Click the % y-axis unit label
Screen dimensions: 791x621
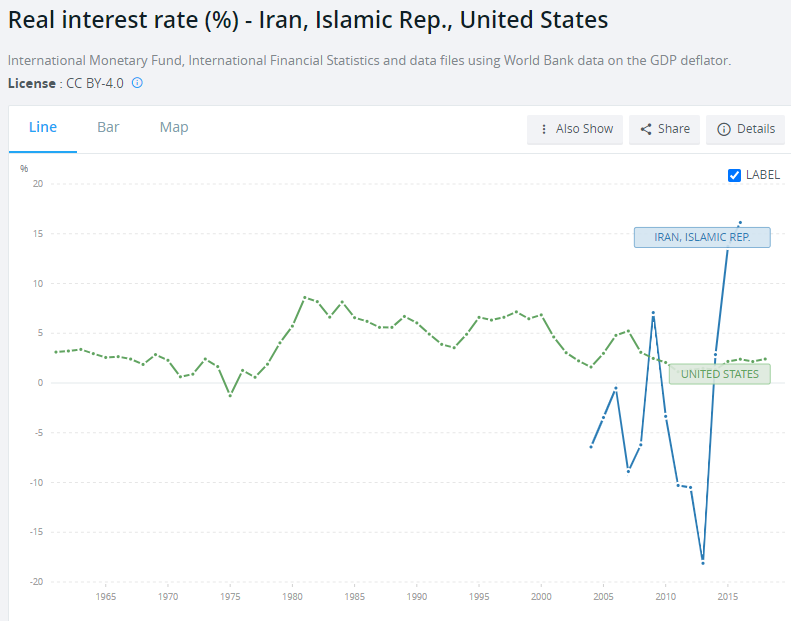coord(24,168)
